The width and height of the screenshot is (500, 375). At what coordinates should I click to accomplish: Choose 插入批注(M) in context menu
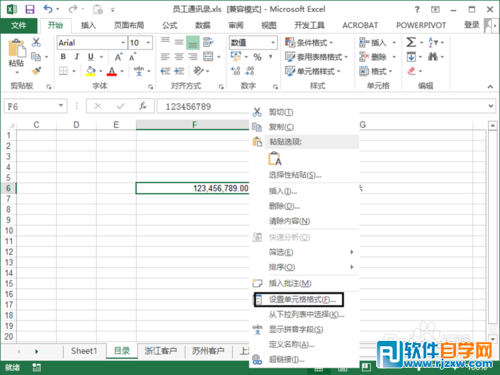click(x=290, y=283)
